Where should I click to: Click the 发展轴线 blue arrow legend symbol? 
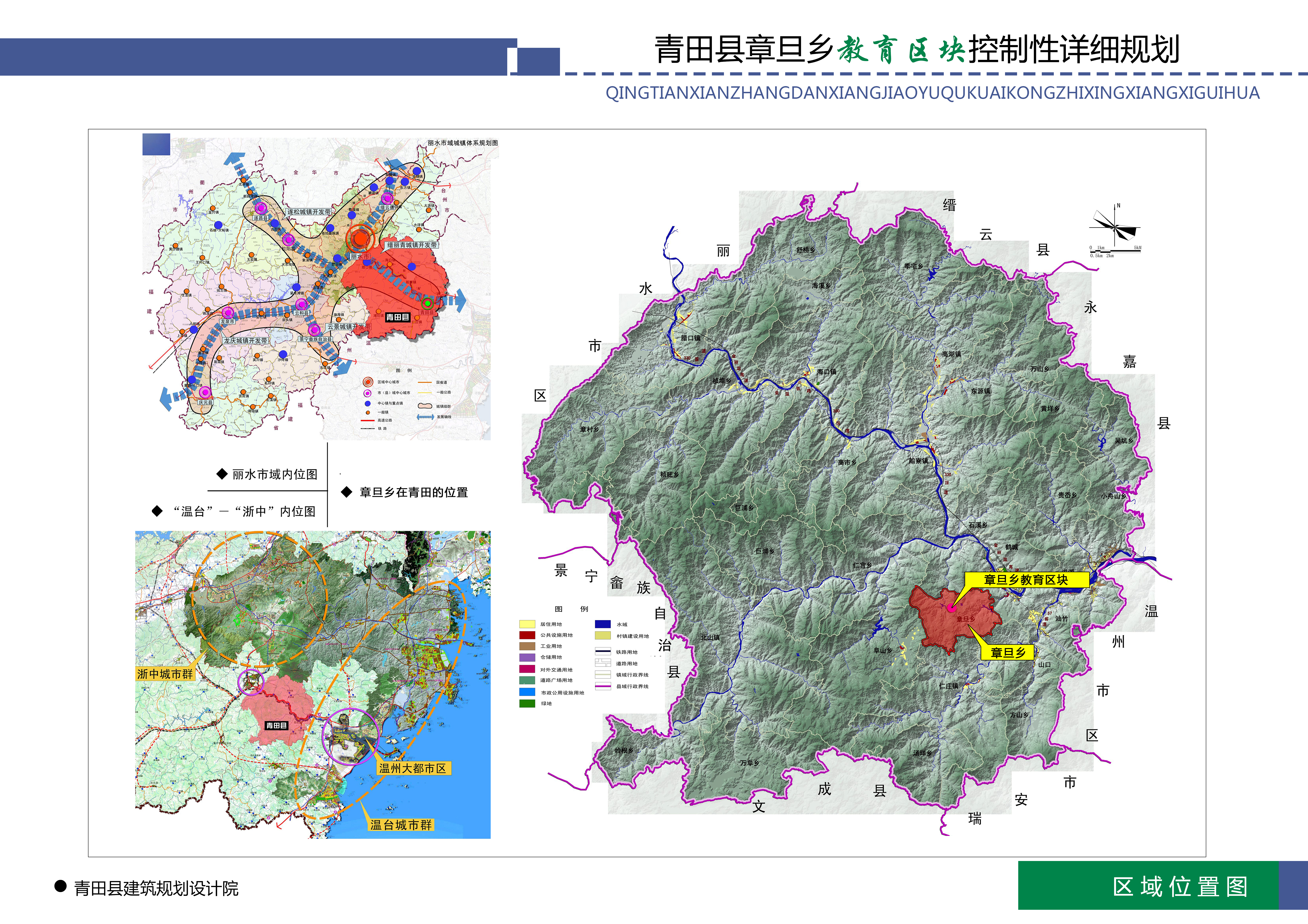click(x=425, y=417)
